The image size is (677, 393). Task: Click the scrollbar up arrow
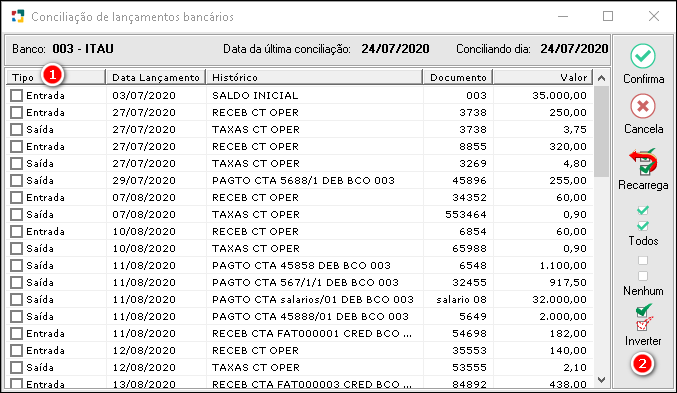pos(601,78)
